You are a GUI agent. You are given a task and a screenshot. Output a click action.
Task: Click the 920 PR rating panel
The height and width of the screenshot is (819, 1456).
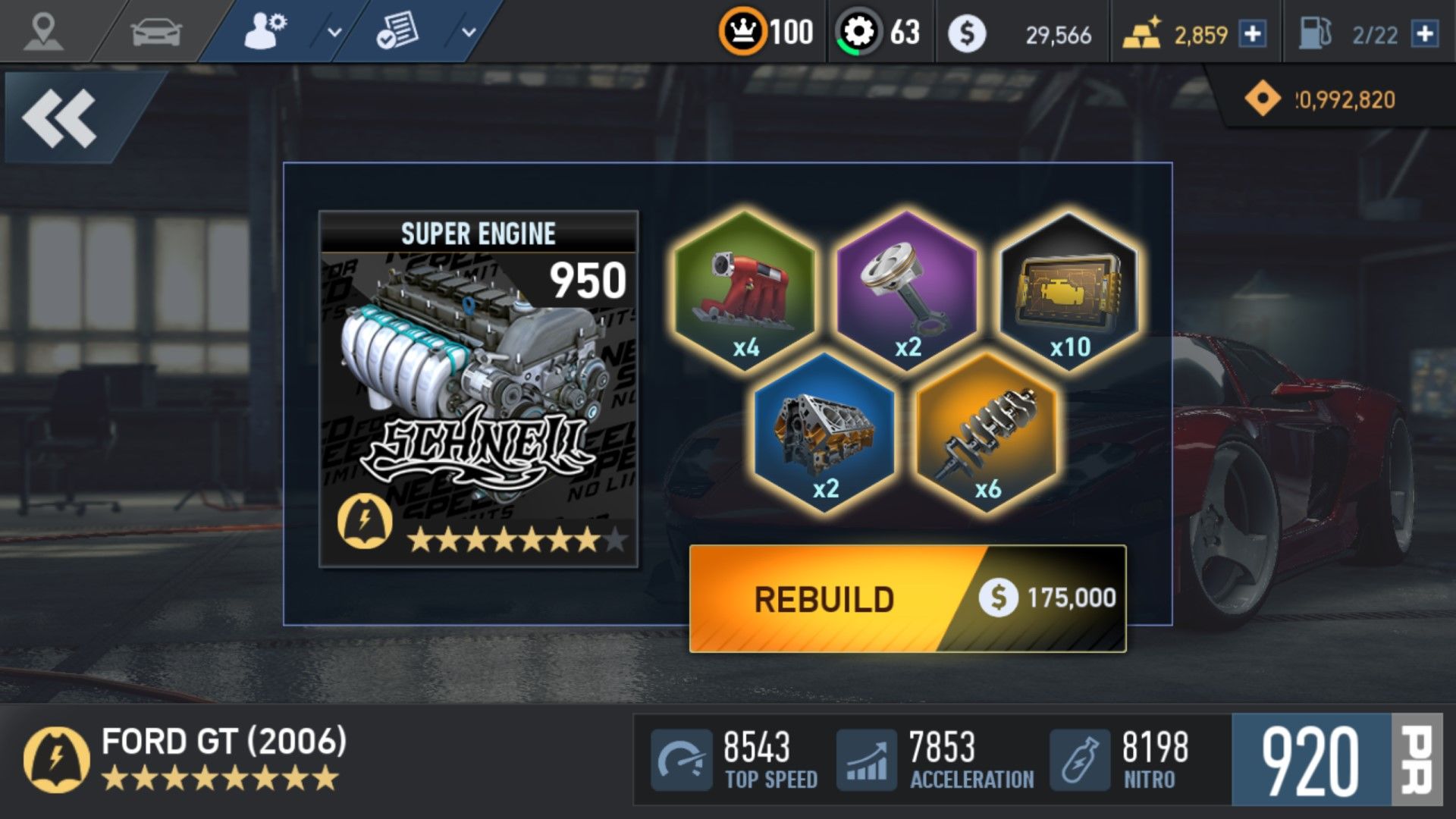1337,759
